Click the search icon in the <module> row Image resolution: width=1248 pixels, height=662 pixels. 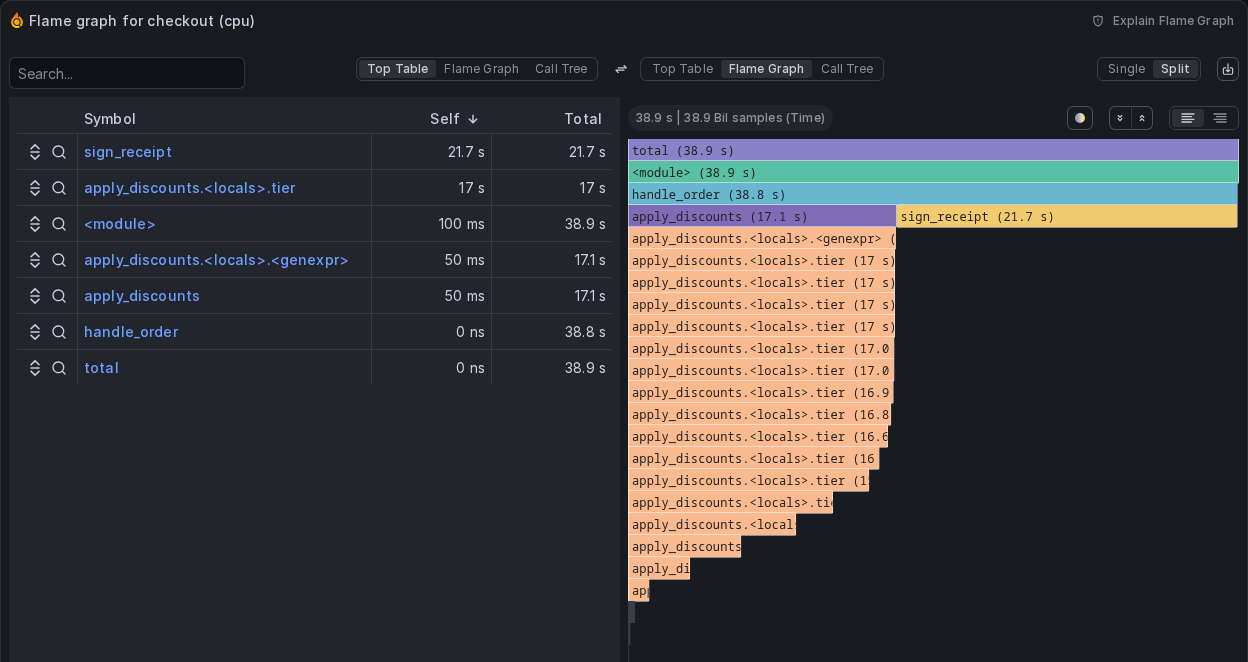59,224
